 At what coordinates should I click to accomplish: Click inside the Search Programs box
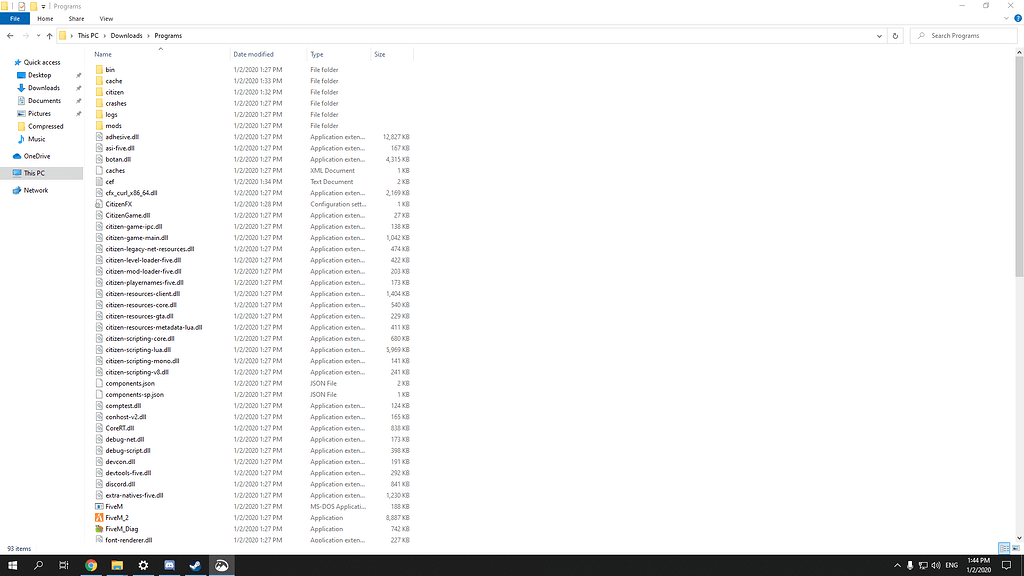click(960, 35)
